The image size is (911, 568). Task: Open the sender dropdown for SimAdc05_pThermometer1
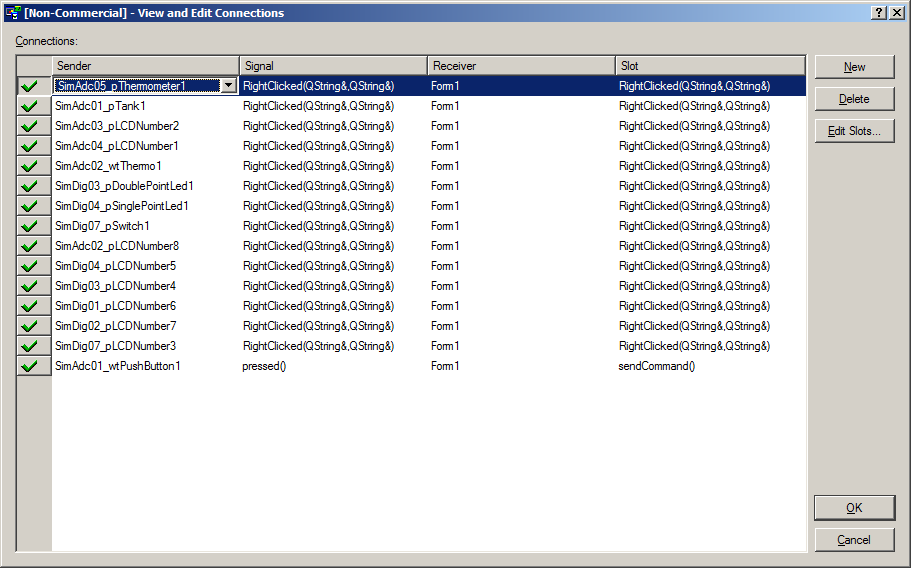[228, 86]
